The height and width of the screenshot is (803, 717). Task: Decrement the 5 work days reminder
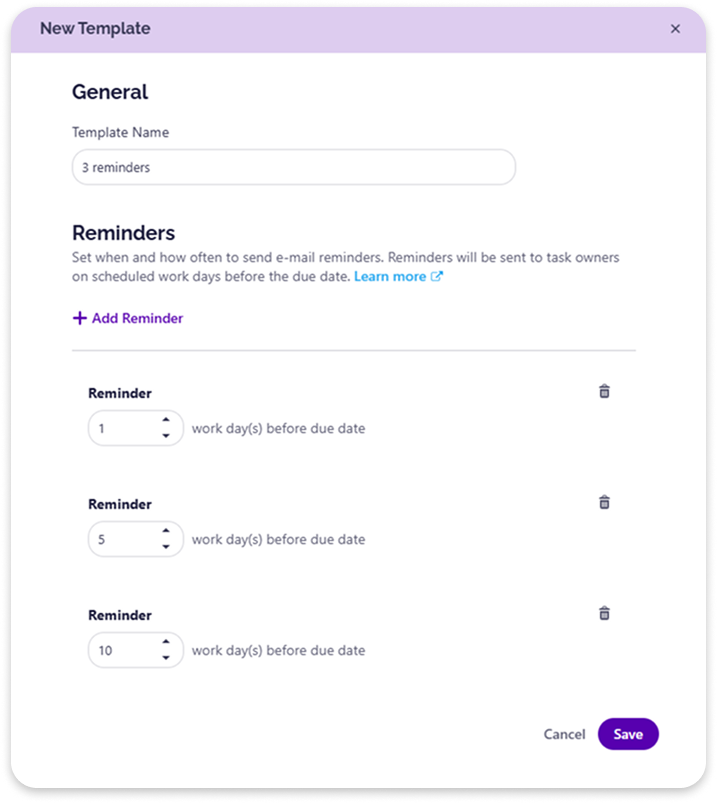tap(165, 547)
